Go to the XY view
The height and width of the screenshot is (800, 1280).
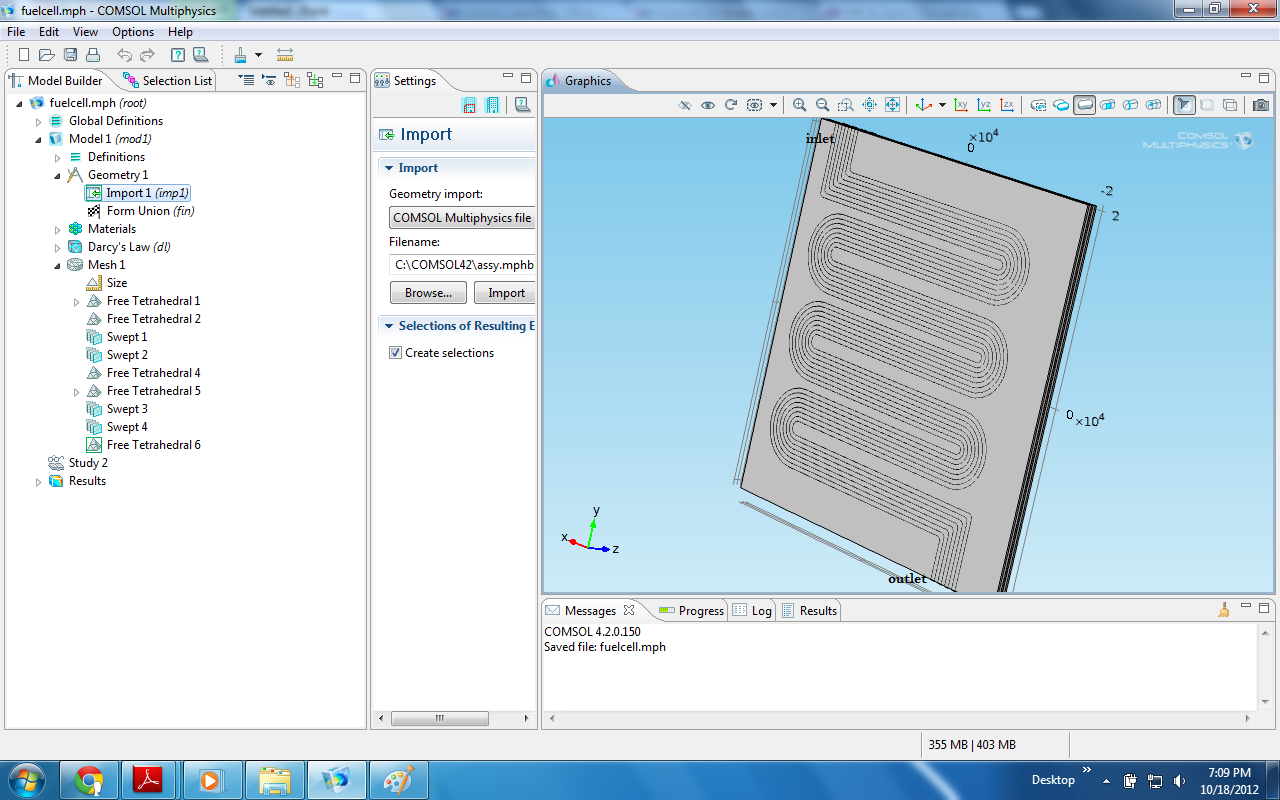coord(961,105)
